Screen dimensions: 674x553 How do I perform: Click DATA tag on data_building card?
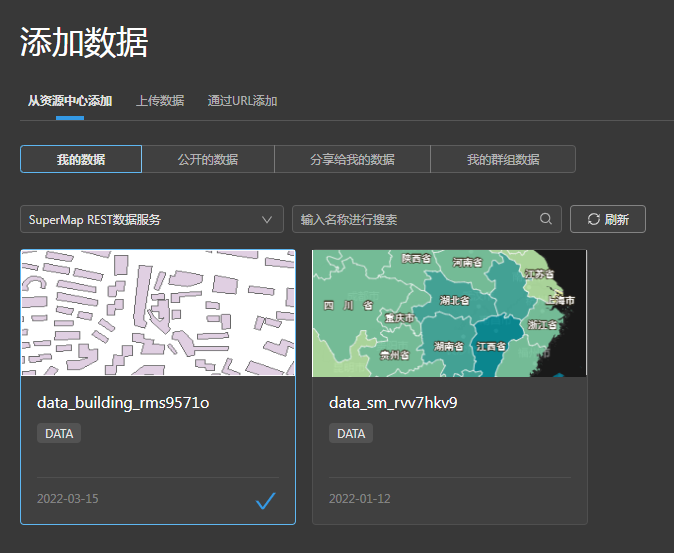(59, 434)
